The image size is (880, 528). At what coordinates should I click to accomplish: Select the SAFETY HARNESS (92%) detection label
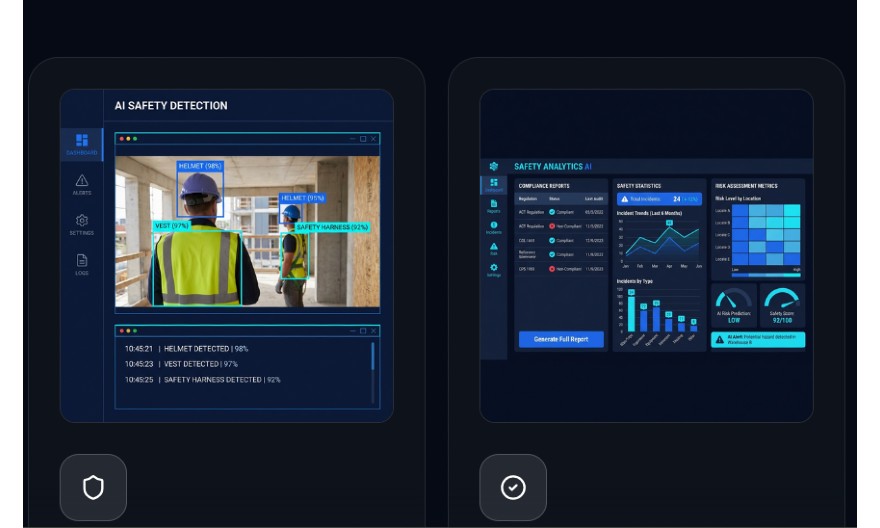pyautogui.click(x=332, y=227)
